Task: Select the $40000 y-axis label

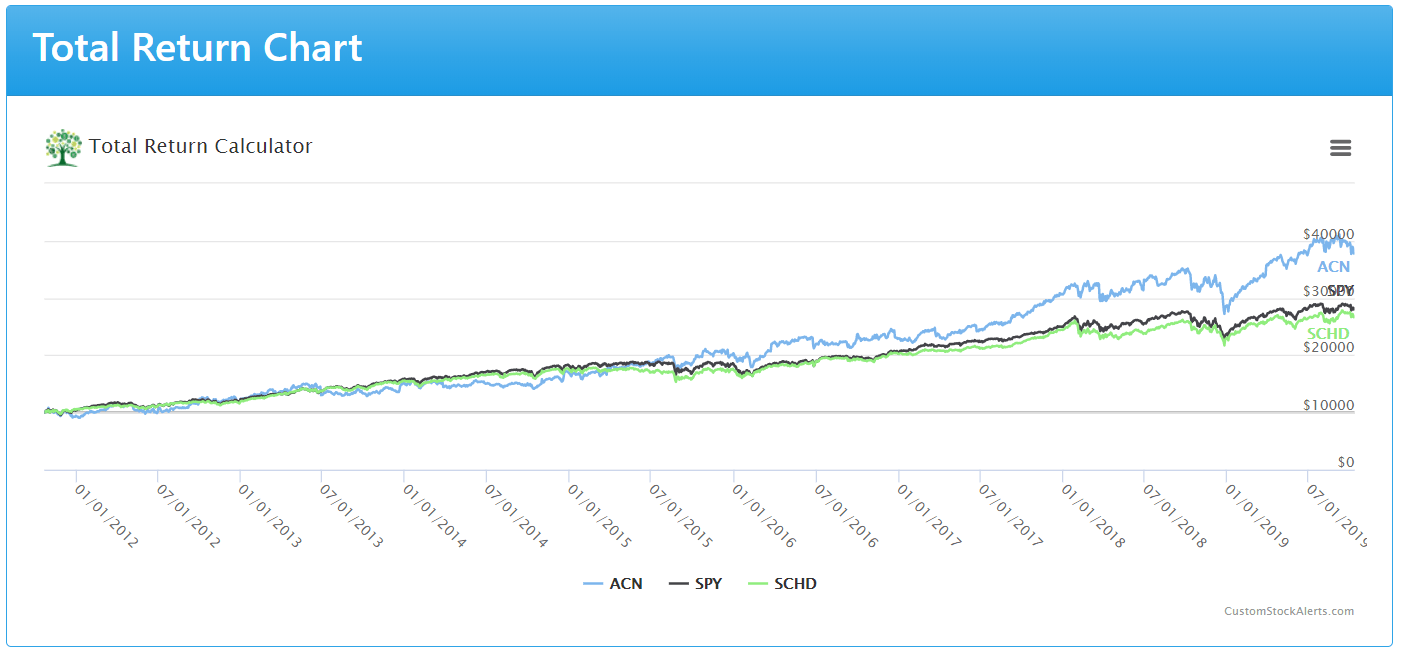Action: pos(1328,233)
